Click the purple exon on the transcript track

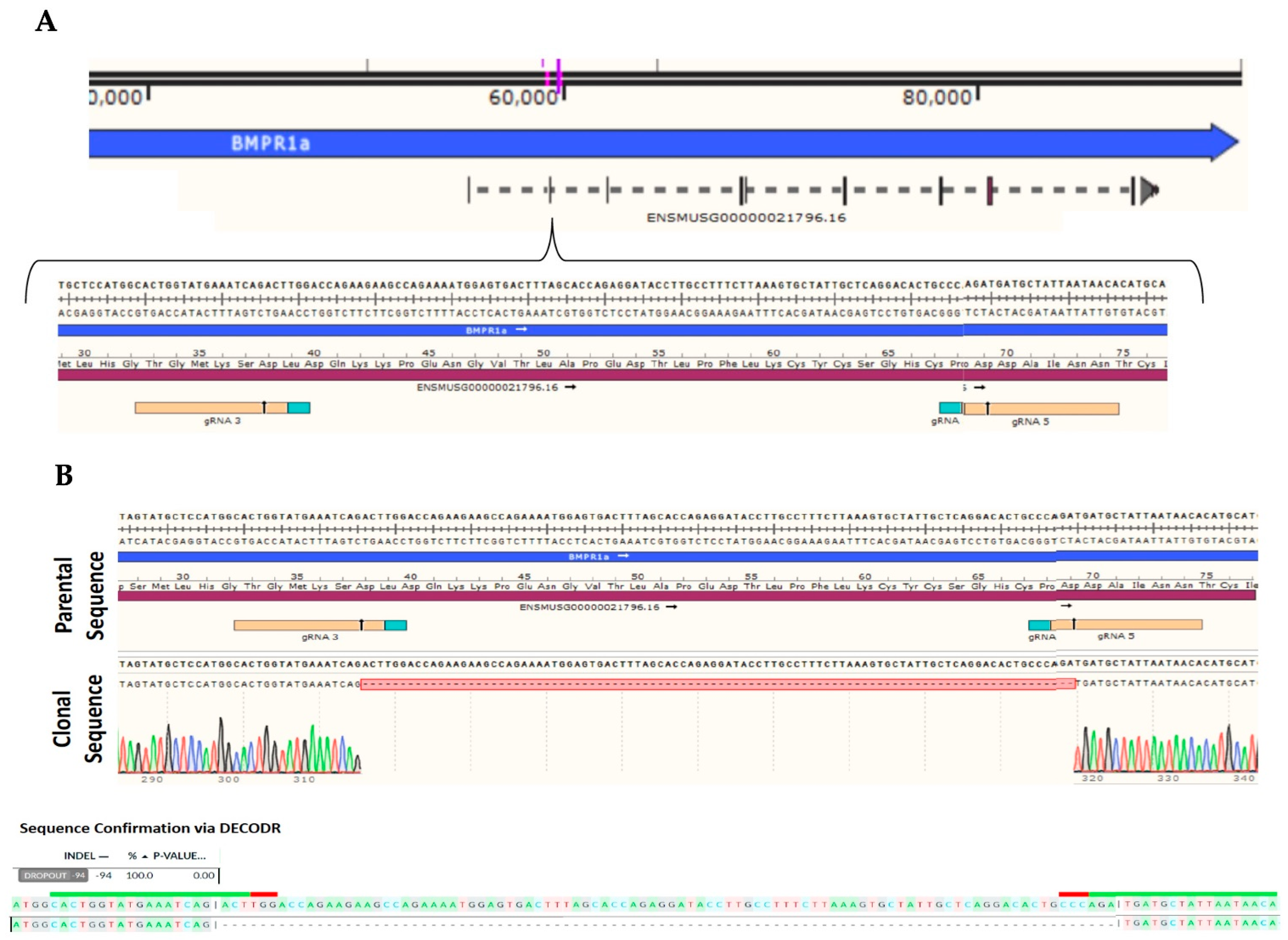(x=990, y=190)
